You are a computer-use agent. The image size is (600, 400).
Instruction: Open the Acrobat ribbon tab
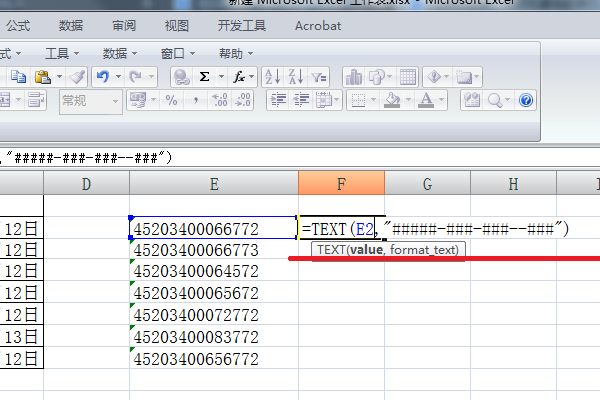coord(318,26)
